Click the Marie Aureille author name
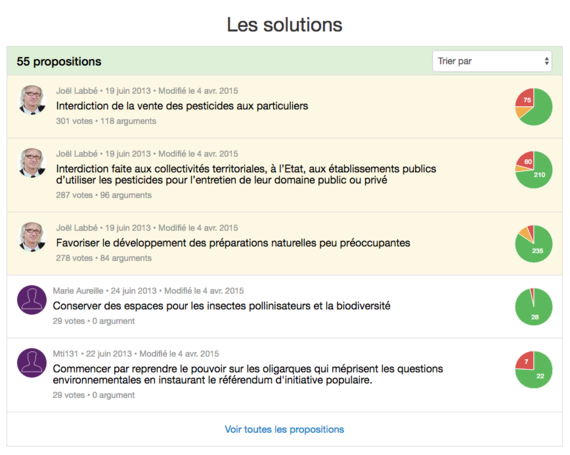The width and height of the screenshot is (570, 455). [78, 291]
